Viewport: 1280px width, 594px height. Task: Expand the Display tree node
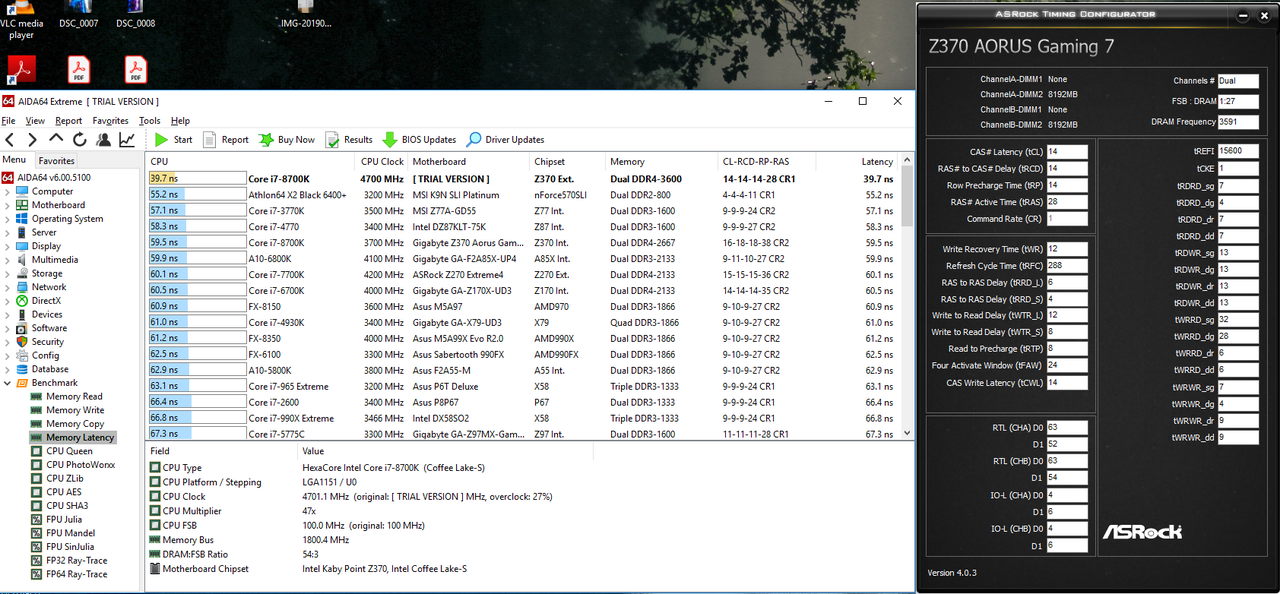[8, 246]
